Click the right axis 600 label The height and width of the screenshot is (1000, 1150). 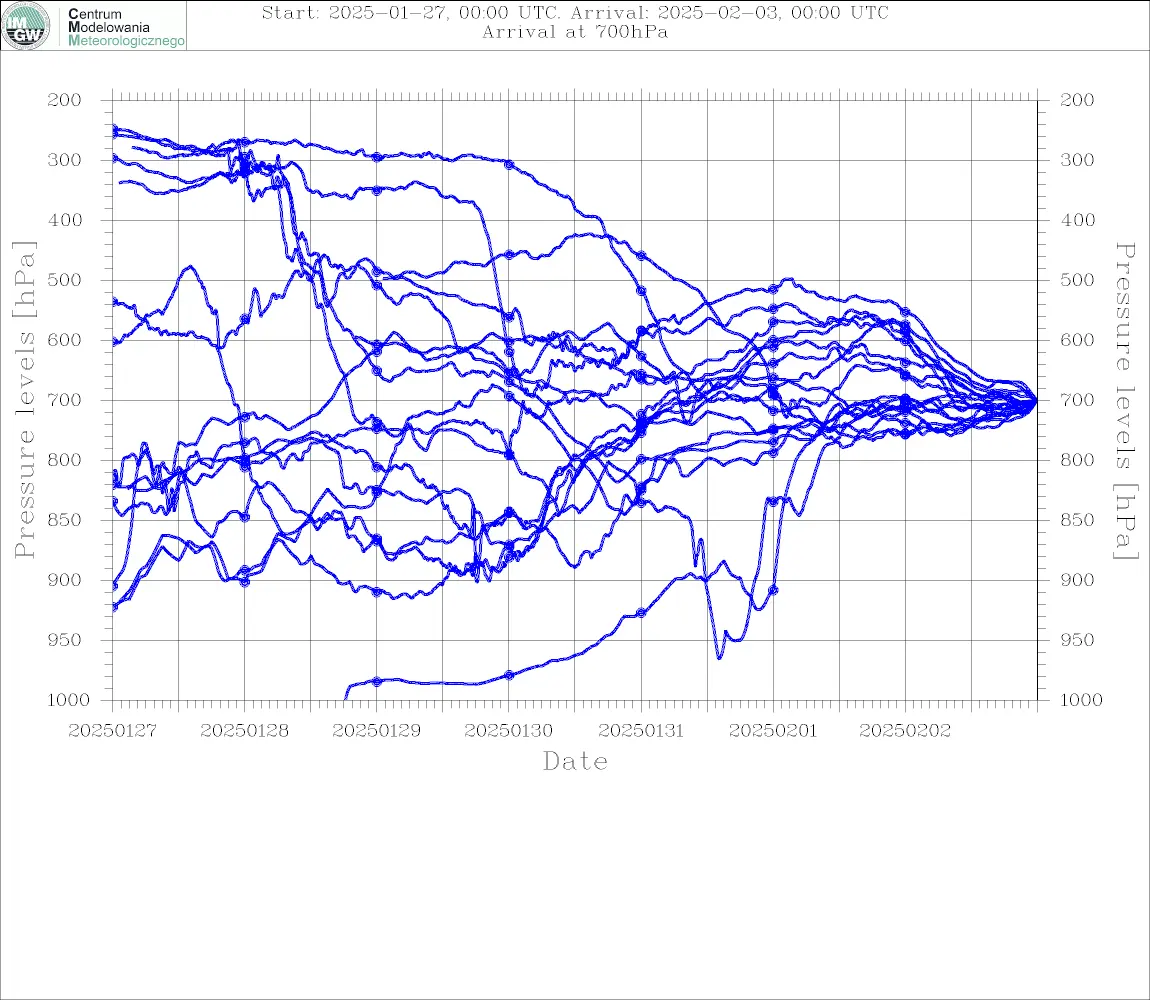pyautogui.click(x=1077, y=340)
